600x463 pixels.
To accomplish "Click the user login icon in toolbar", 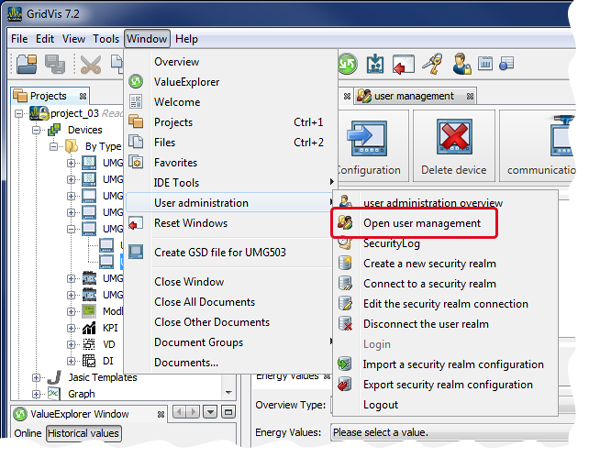I will (461, 65).
